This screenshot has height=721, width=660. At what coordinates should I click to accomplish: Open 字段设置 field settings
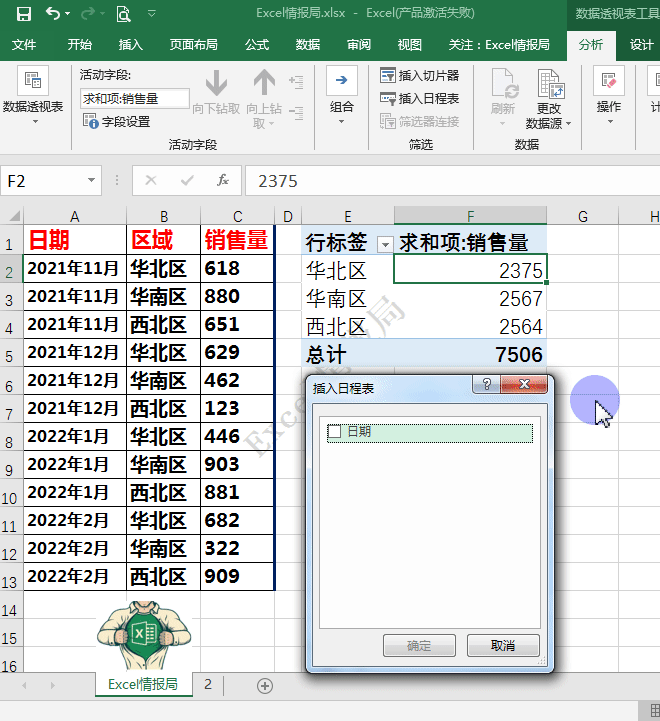pyautogui.click(x=117, y=122)
